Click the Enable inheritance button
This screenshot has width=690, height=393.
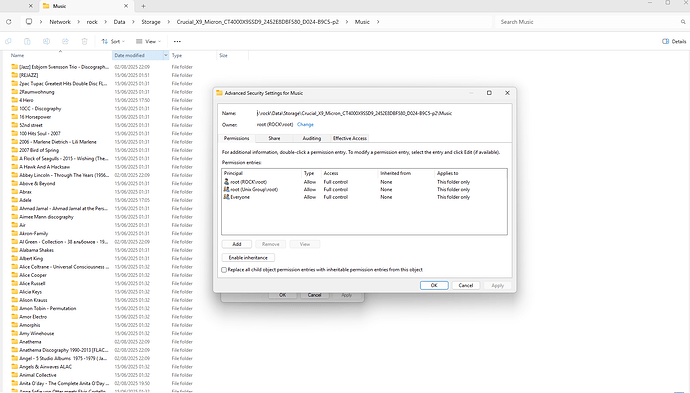pos(248,257)
